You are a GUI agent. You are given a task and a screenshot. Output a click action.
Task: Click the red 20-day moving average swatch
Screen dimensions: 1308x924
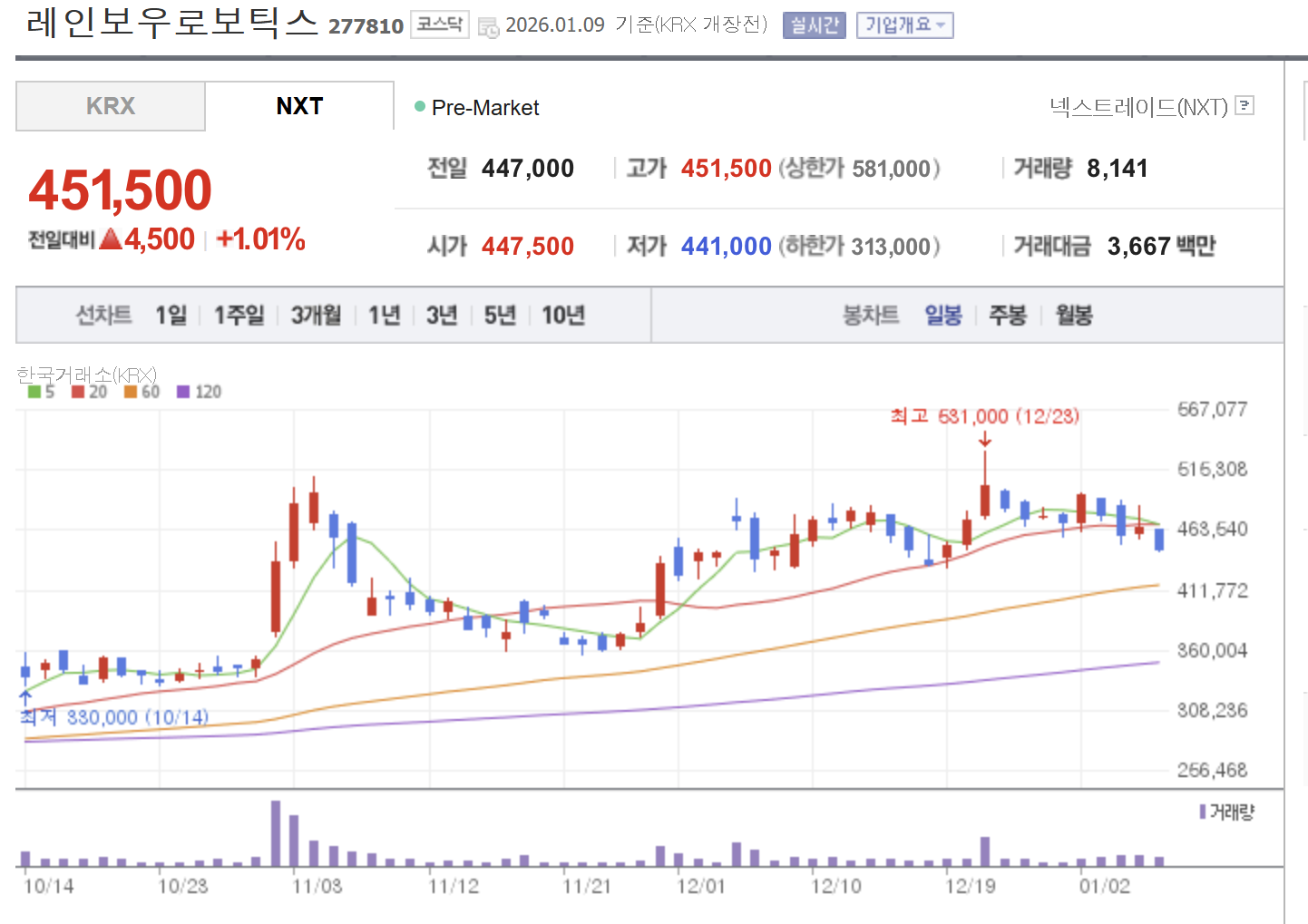(78, 392)
